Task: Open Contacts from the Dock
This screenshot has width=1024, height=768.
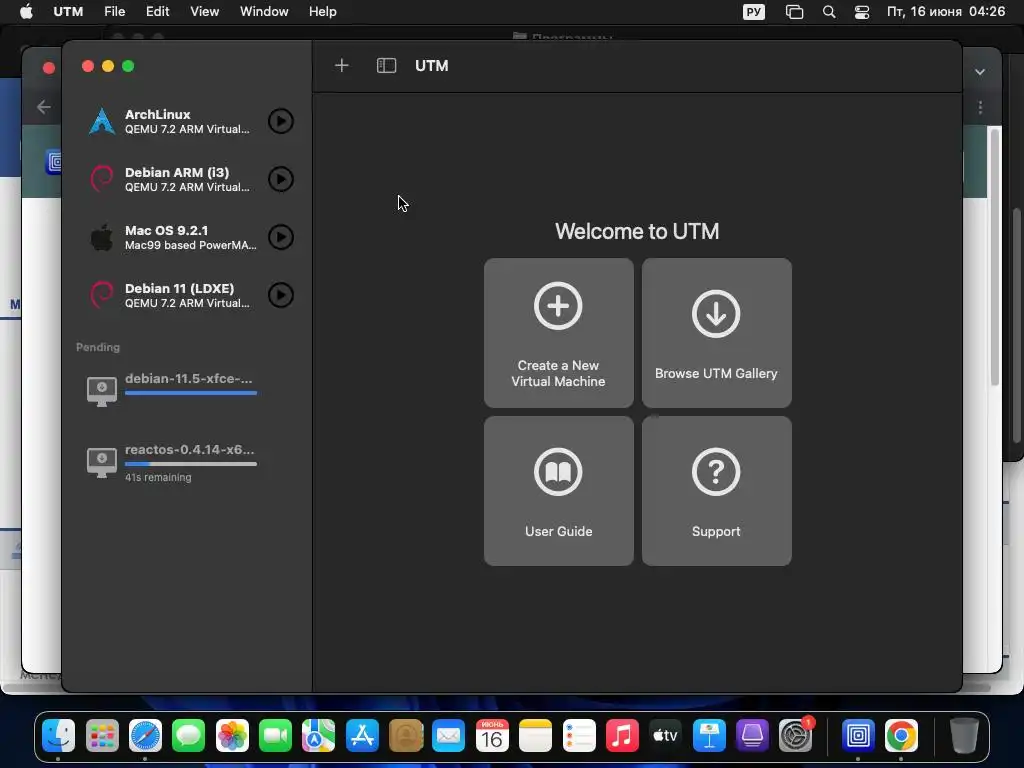Action: tap(406, 736)
